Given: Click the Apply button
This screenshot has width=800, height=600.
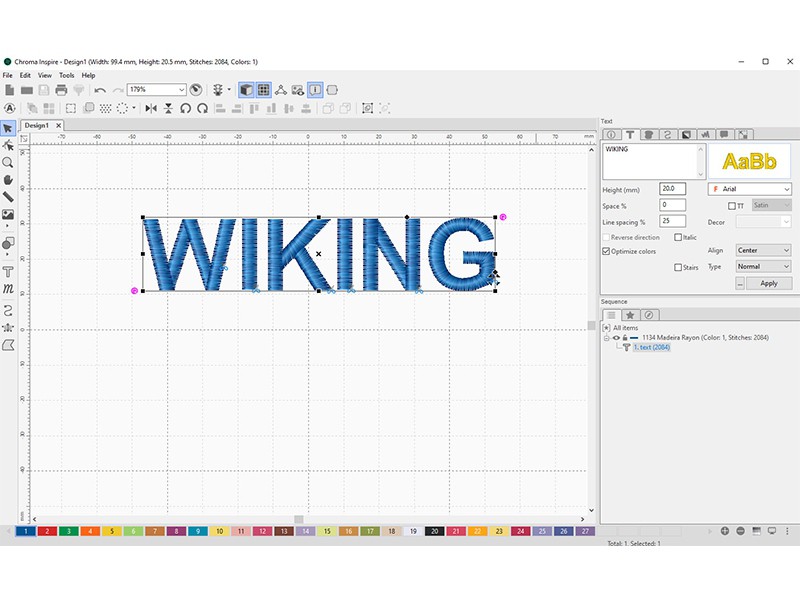Looking at the screenshot, I should coord(768,283).
